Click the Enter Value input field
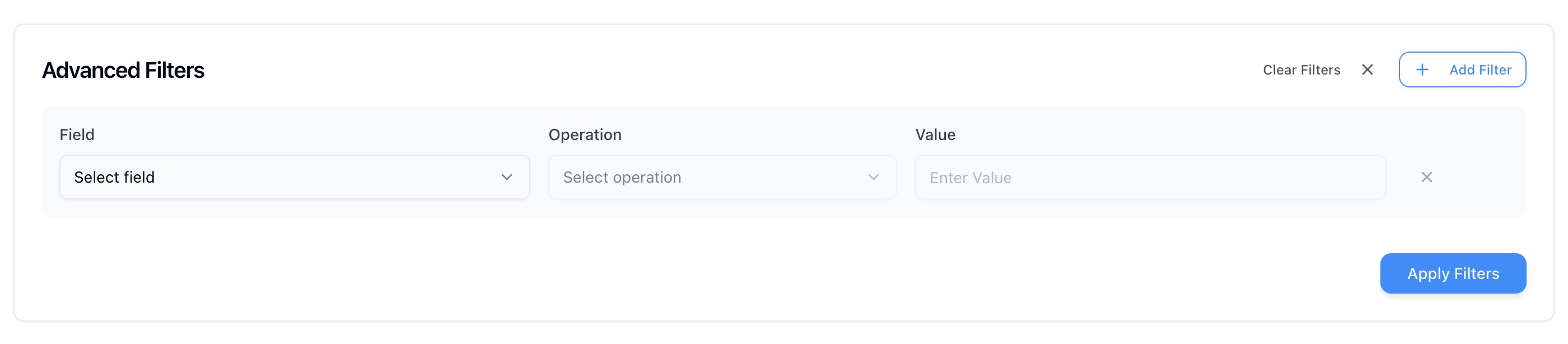 pyautogui.click(x=1150, y=177)
